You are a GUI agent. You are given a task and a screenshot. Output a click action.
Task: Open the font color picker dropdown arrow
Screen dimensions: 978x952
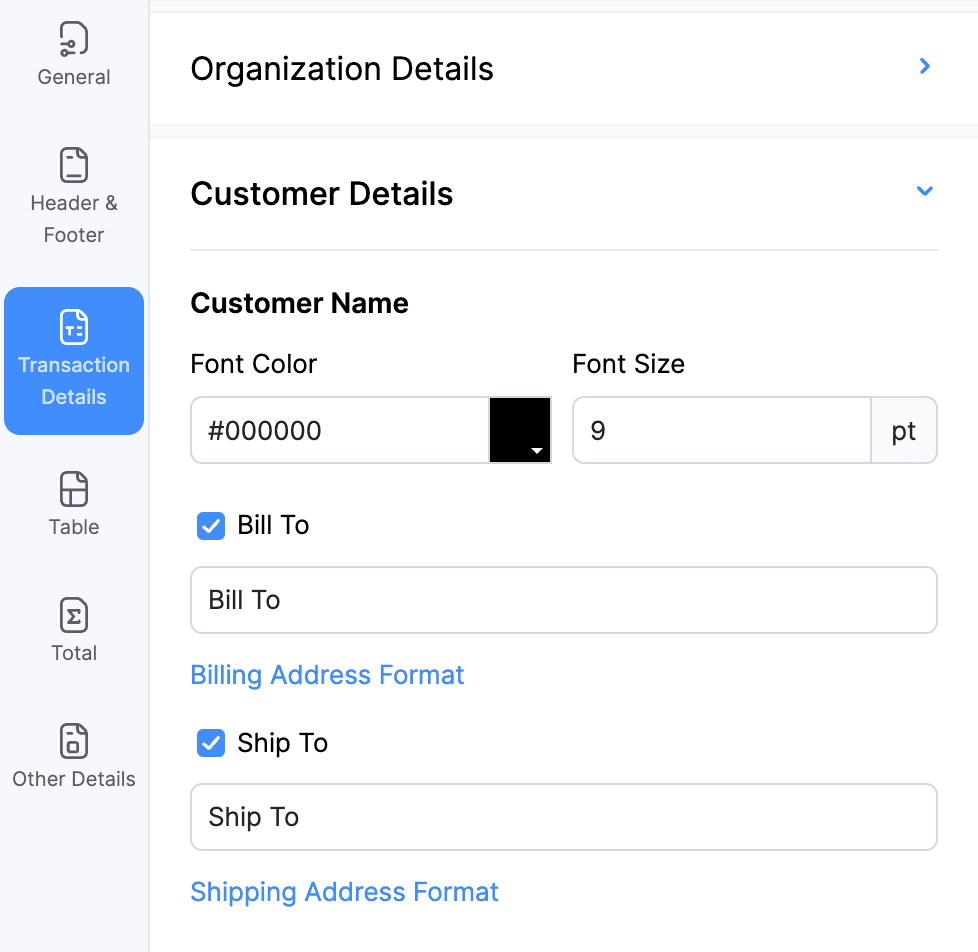[x=537, y=451]
